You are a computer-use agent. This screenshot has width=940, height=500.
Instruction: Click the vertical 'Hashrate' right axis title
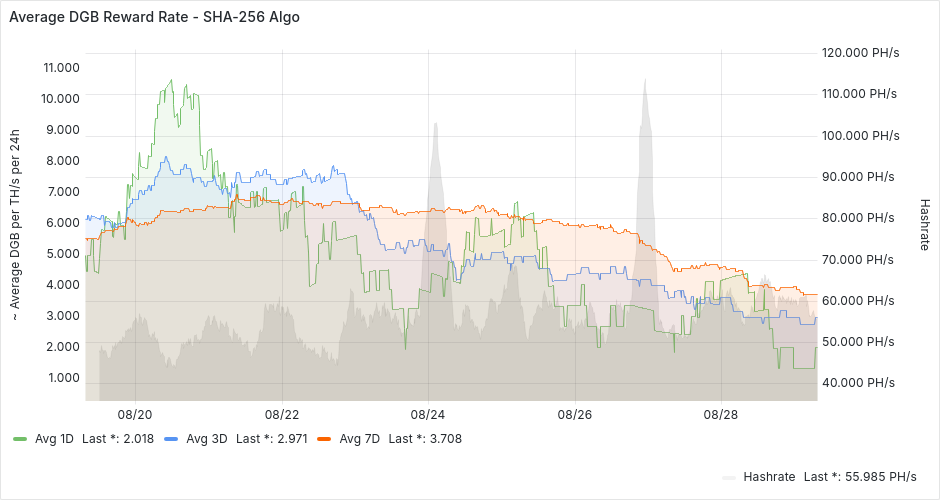[924, 225]
